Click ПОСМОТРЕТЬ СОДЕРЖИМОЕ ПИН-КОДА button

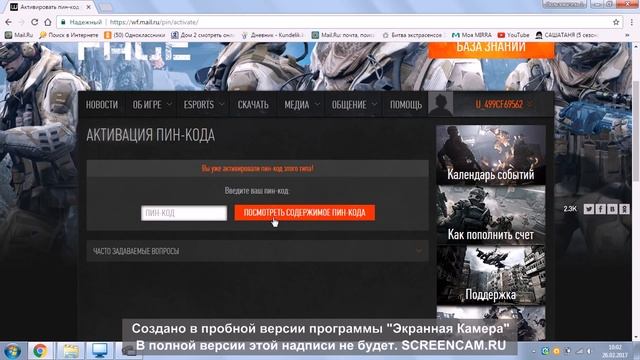tap(304, 213)
